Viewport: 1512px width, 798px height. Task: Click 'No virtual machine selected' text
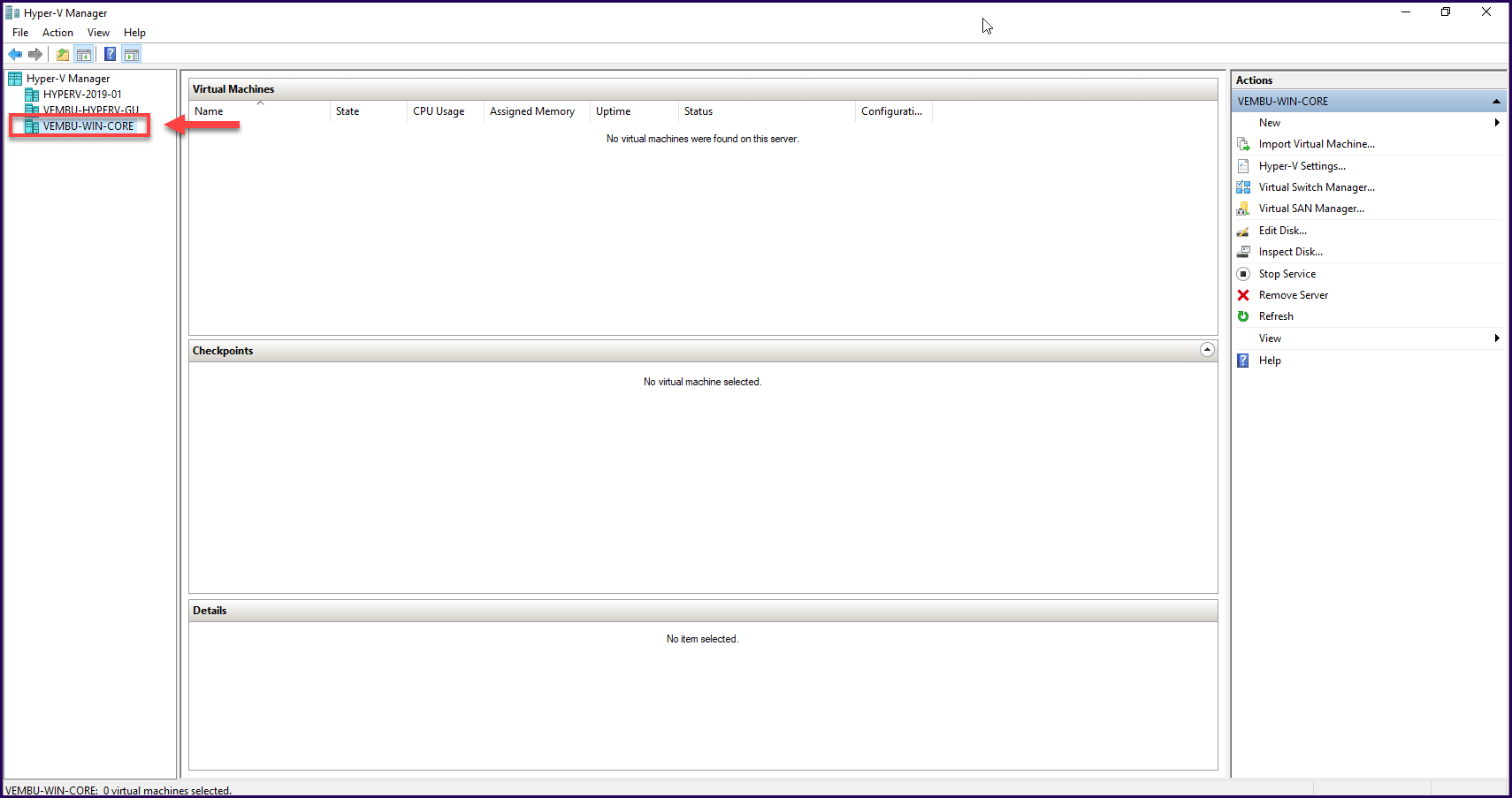702,382
